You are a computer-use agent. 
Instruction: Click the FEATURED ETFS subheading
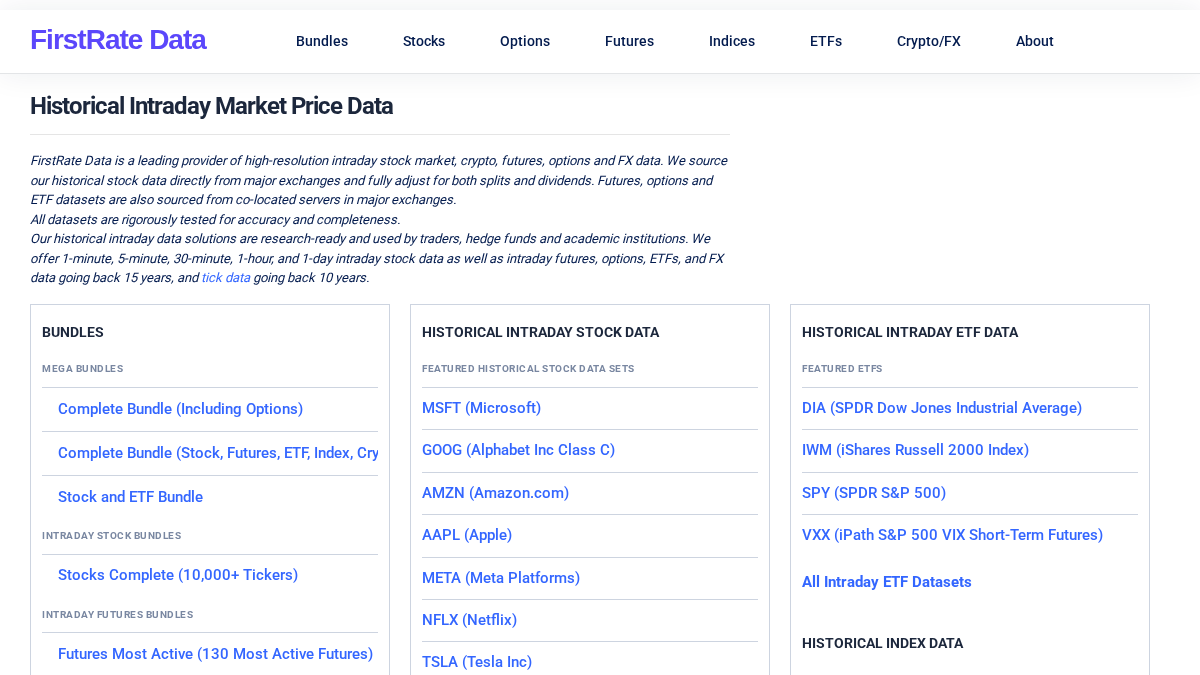[x=842, y=369]
